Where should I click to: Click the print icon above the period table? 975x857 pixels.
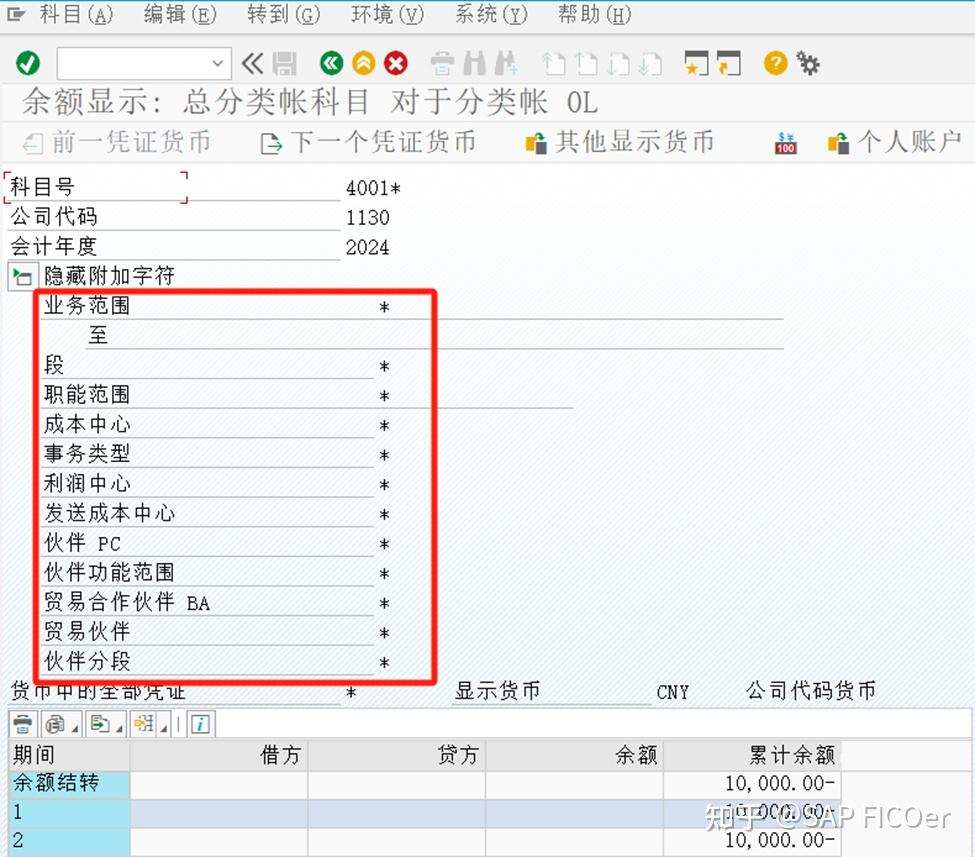pyautogui.click(x=22, y=723)
